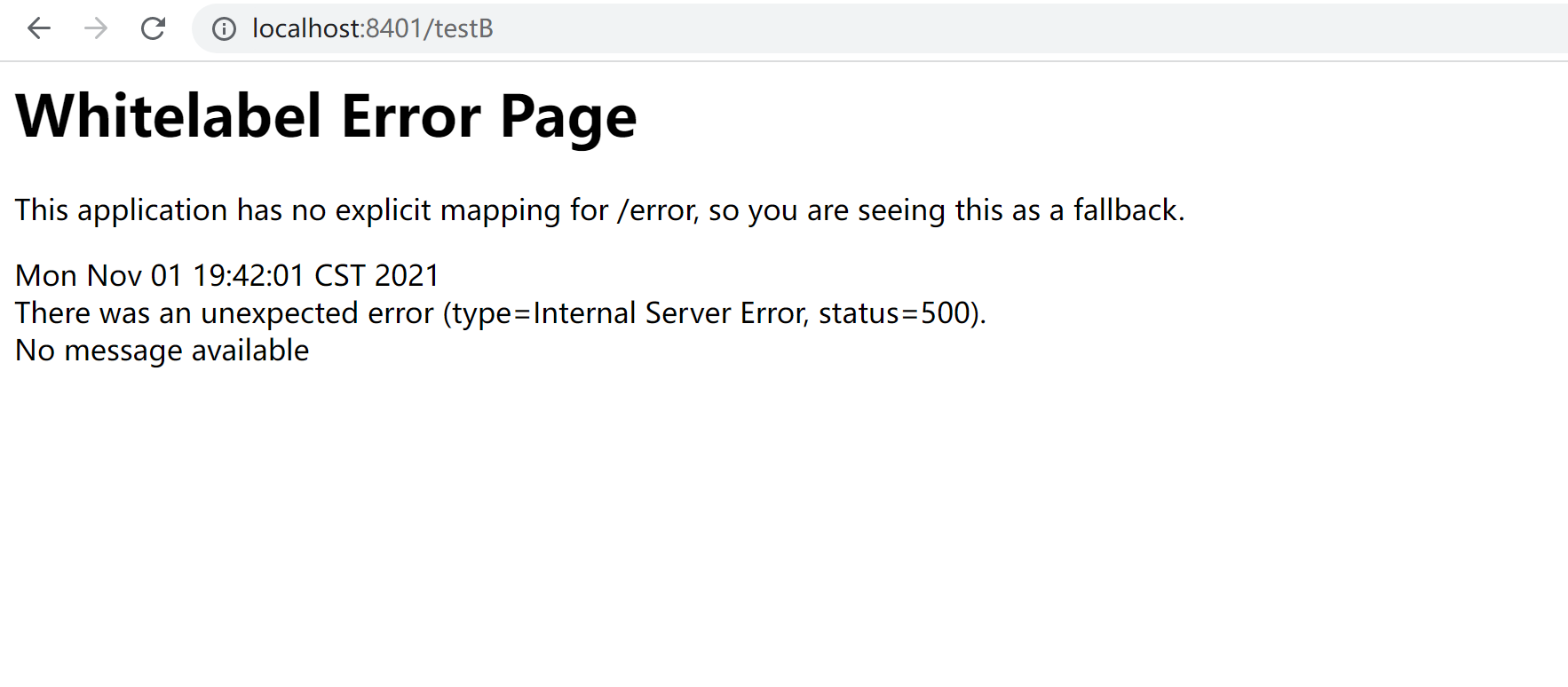This screenshot has width=1568, height=687.
Task: Click the /error text in the paragraph
Action: 658,210
